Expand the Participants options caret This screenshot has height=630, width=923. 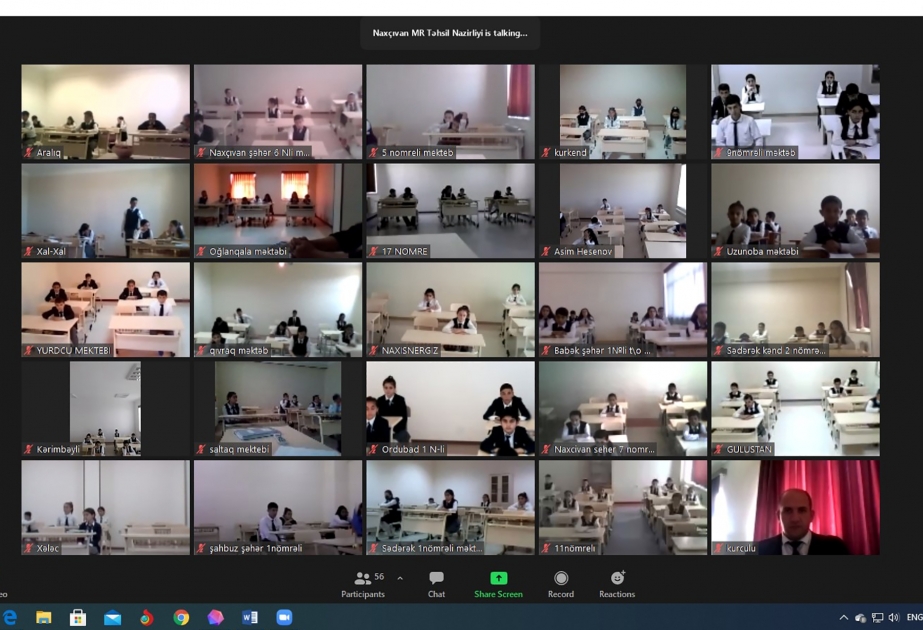coord(400,578)
